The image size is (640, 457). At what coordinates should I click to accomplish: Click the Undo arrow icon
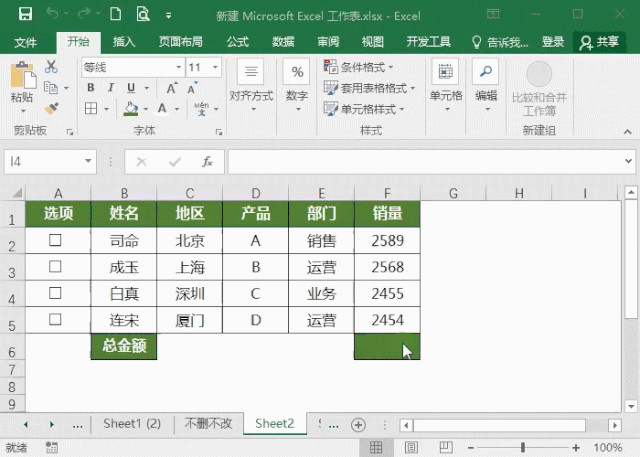click(52, 13)
